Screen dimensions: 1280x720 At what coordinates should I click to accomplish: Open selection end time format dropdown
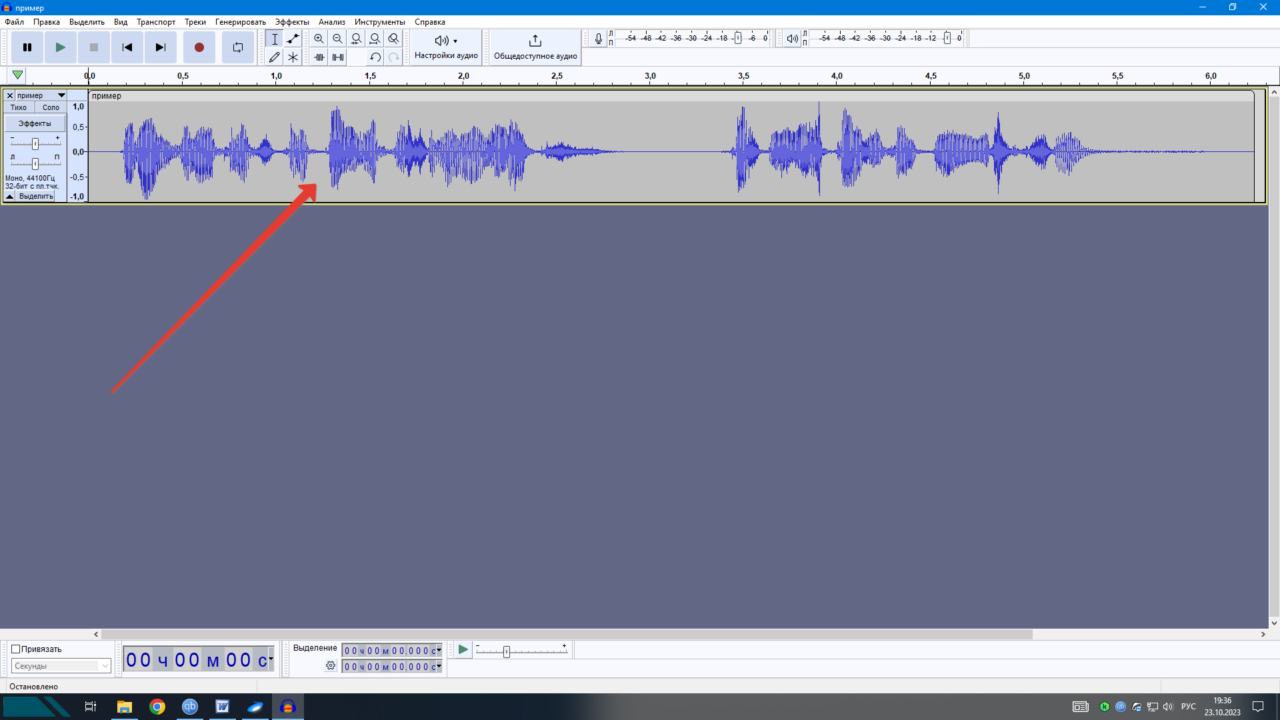pos(438,666)
